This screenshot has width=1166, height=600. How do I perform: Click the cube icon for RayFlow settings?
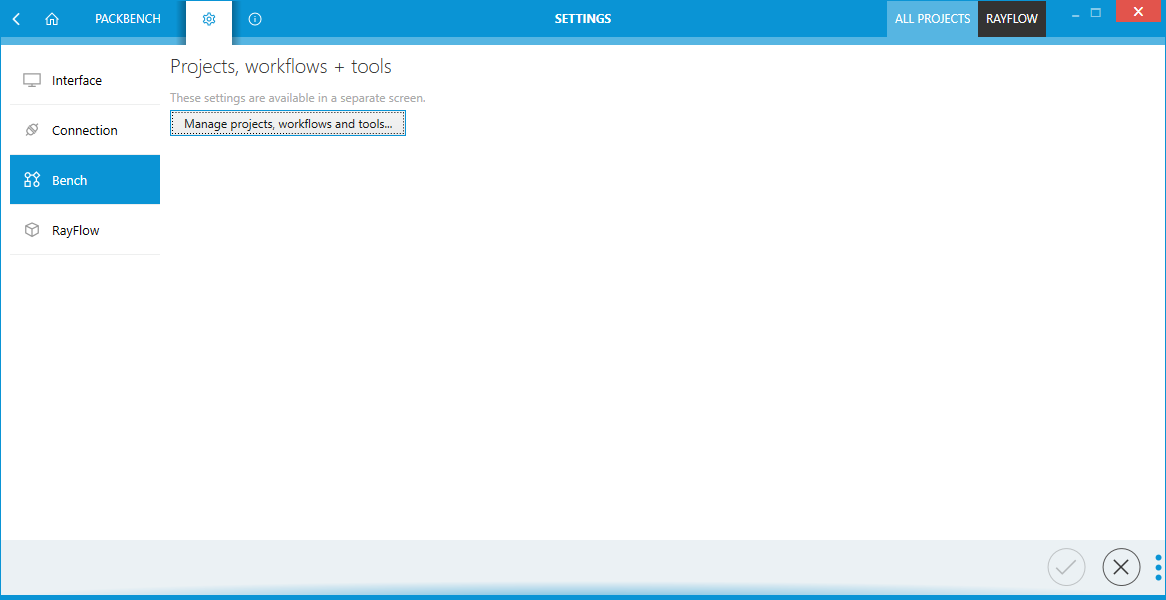pos(32,230)
